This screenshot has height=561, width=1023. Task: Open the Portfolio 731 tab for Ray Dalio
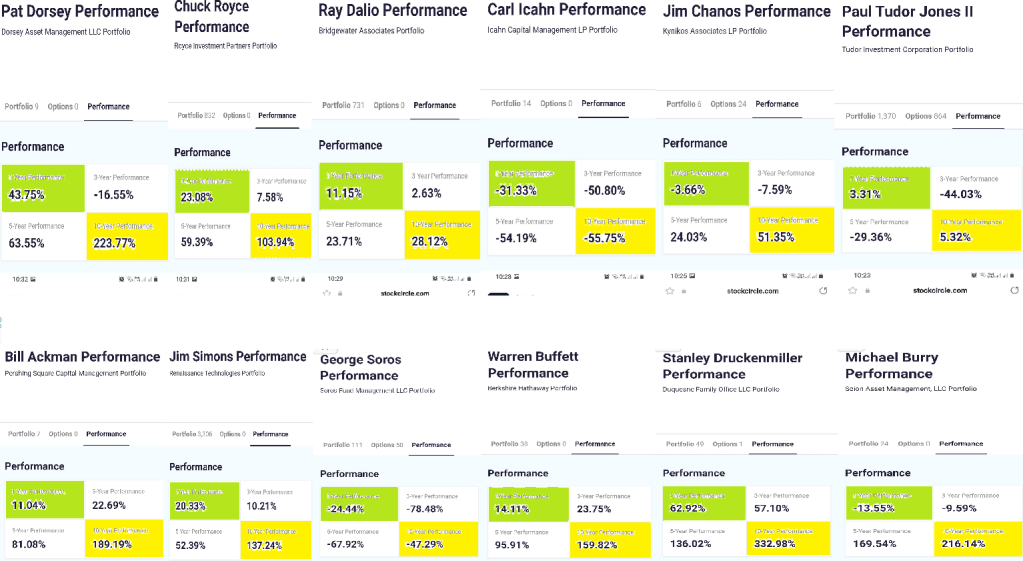click(x=343, y=105)
